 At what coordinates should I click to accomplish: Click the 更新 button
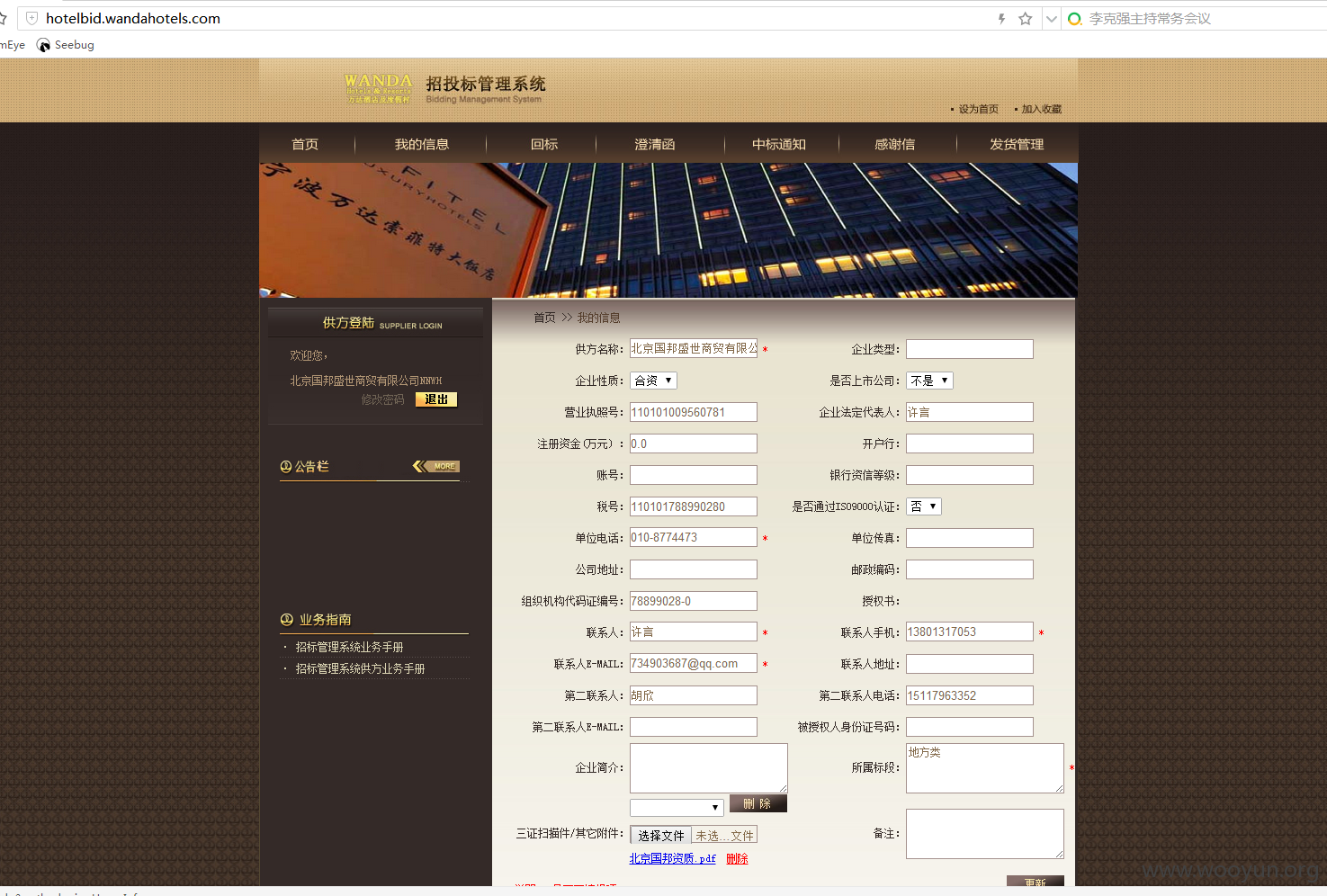[x=1036, y=883]
